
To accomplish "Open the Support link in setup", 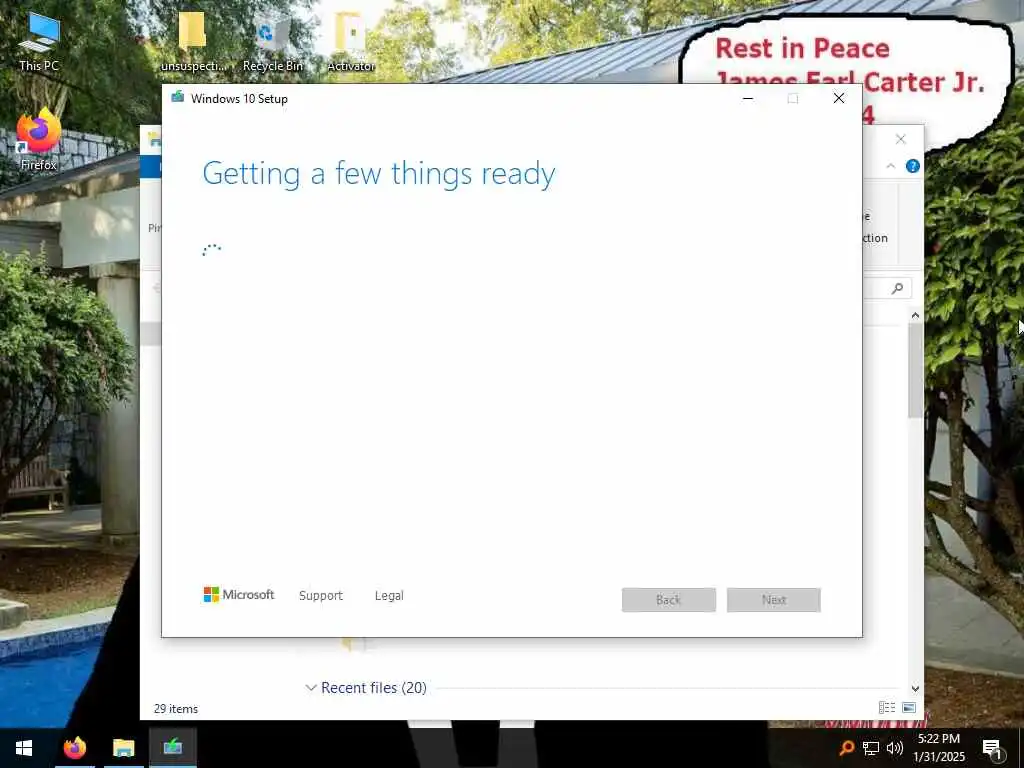I will (x=321, y=595).
